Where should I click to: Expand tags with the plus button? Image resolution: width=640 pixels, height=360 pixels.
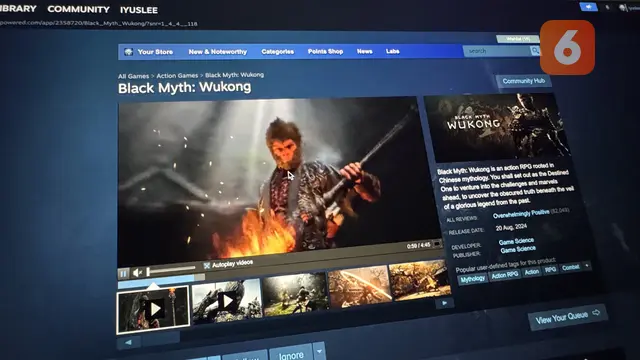coord(587,266)
